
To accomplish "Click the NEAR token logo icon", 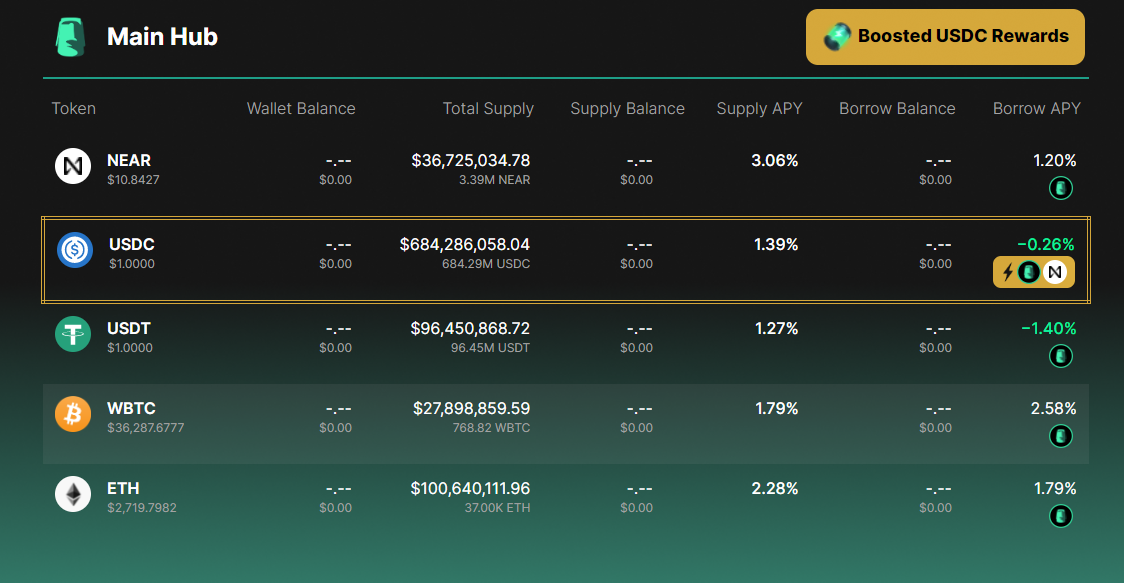I will [73, 166].
